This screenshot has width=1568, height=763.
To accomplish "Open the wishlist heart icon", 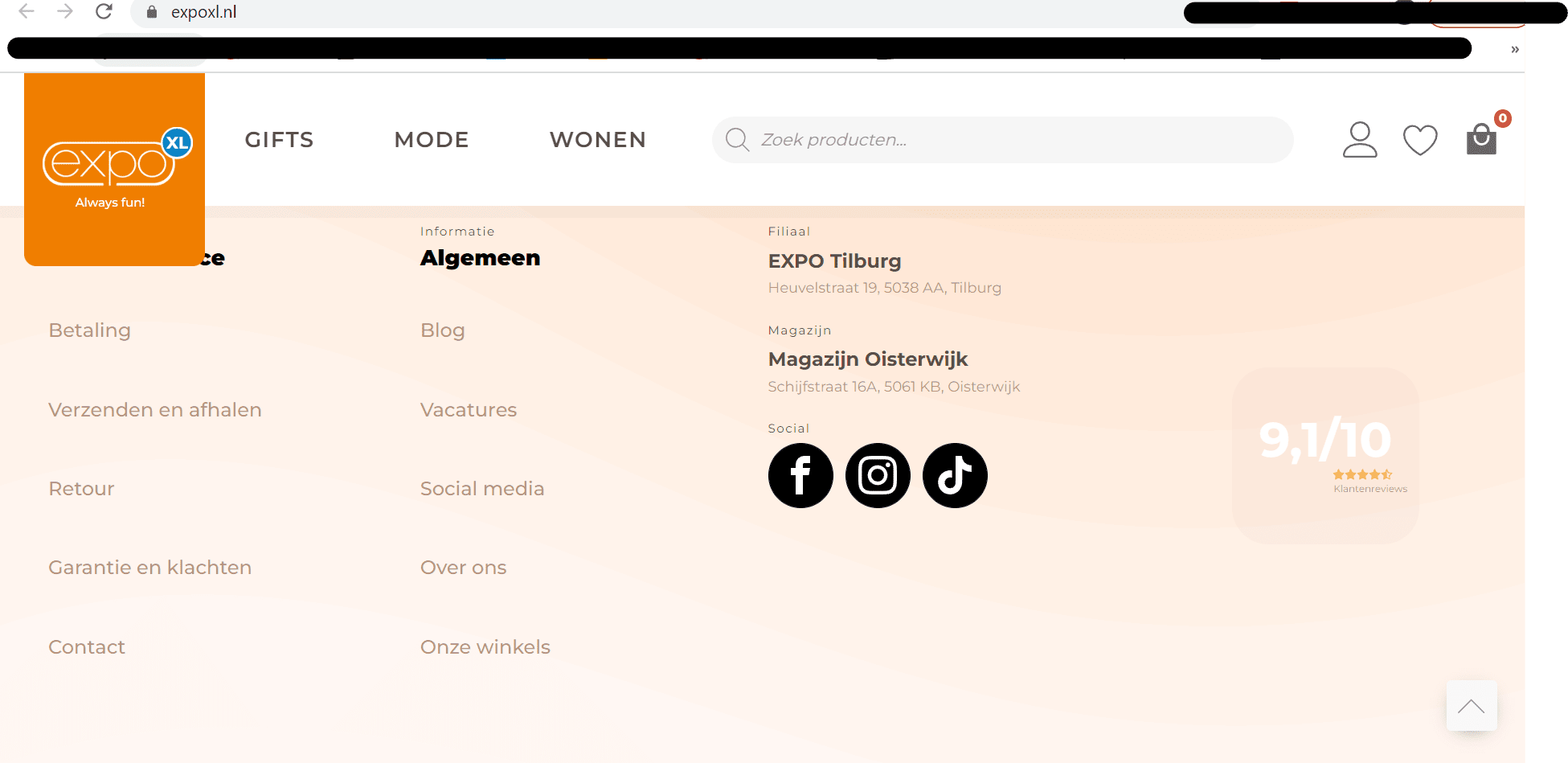I will 1419,140.
